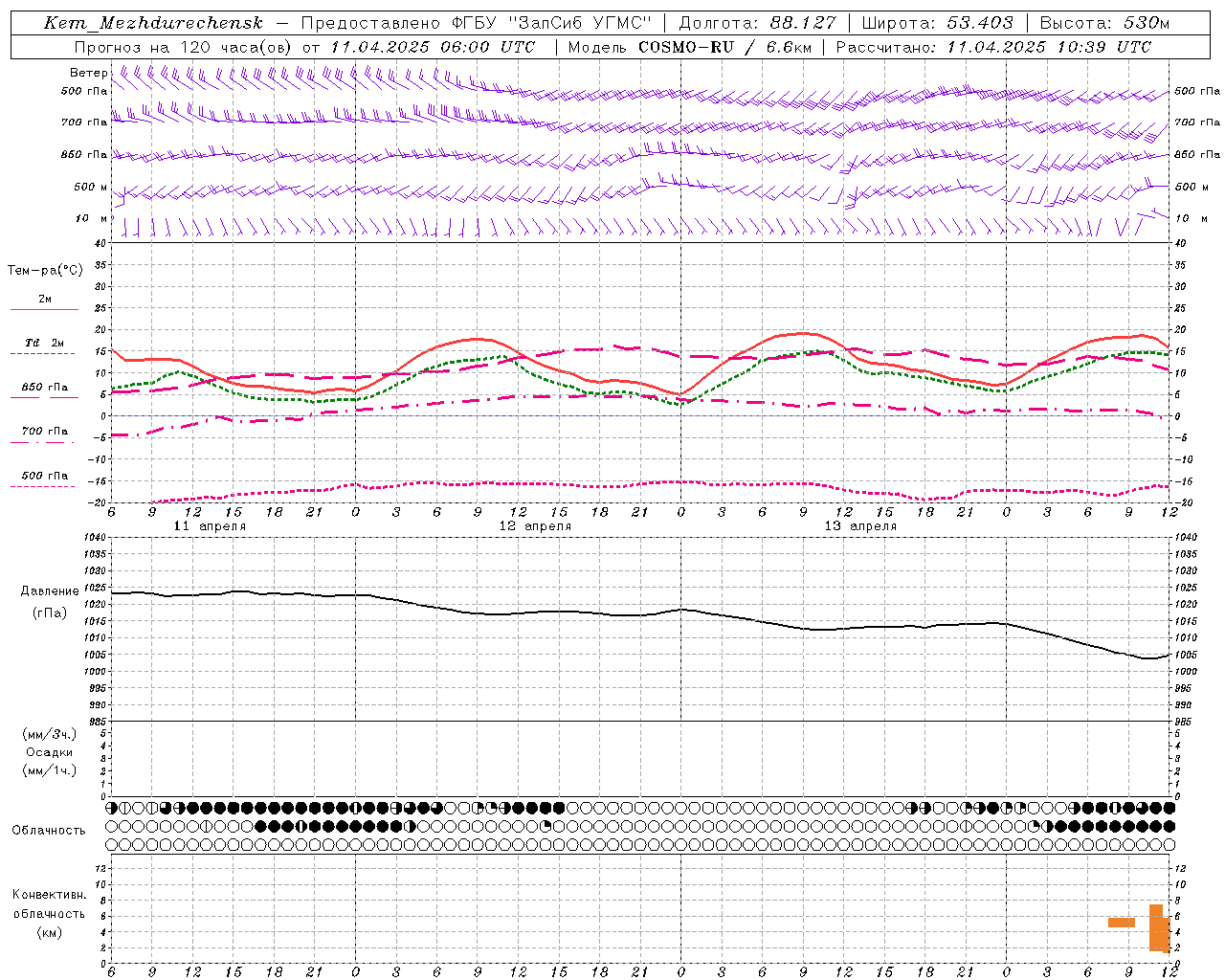
Task: Click the short wide orange convective bar
Action: 1122,923
